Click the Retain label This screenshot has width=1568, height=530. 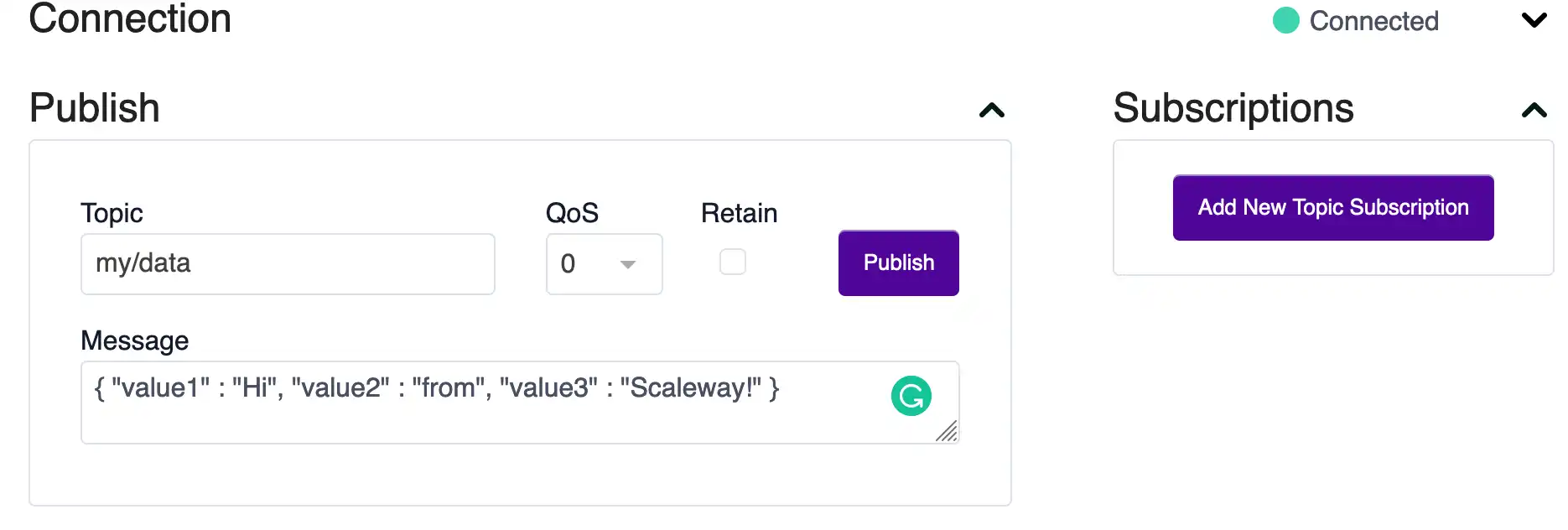pyautogui.click(x=740, y=213)
